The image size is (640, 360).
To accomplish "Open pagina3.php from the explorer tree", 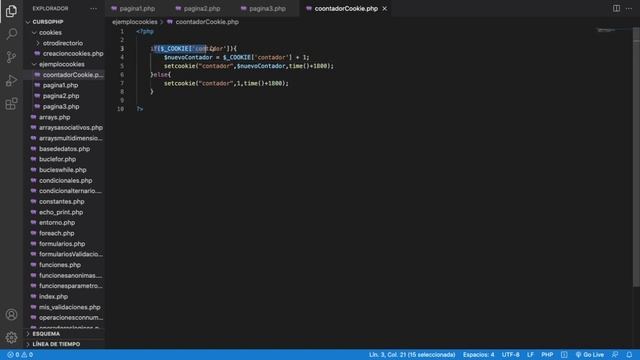I will (61, 107).
